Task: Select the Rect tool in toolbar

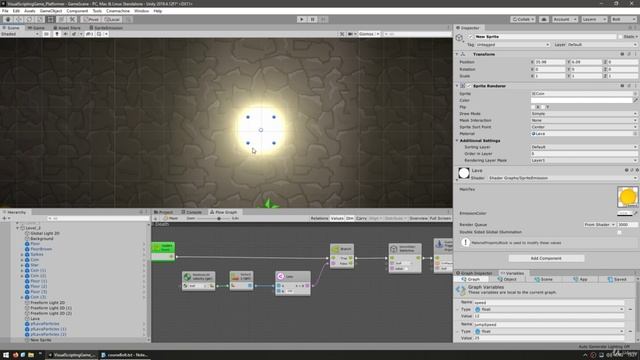Action: [50, 19]
